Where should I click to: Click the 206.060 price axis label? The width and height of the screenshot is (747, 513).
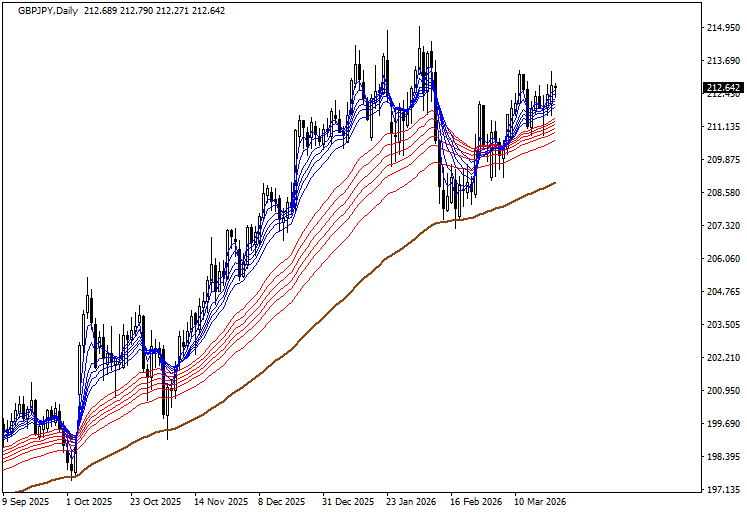coord(721,259)
